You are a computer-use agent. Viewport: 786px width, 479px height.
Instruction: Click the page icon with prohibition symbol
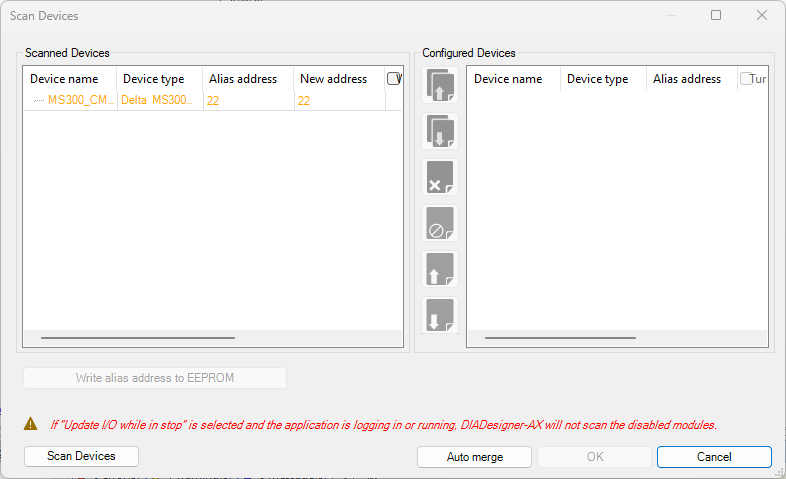pos(440,223)
